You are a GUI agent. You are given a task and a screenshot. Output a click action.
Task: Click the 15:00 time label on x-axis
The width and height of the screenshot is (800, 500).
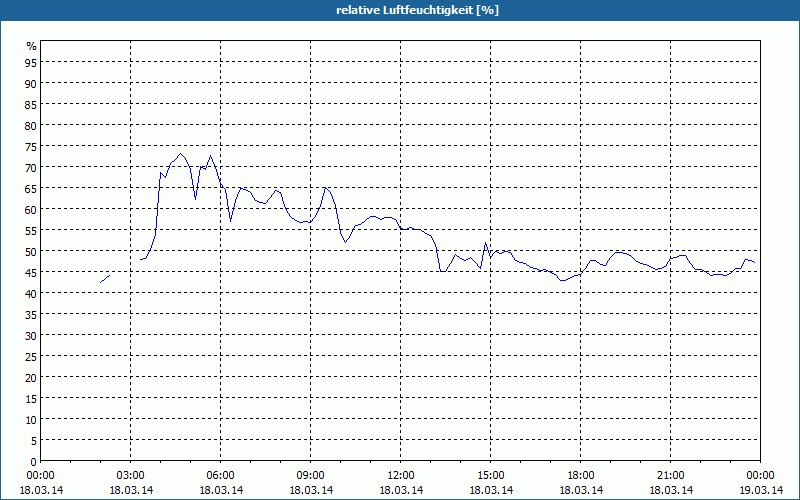491,476
